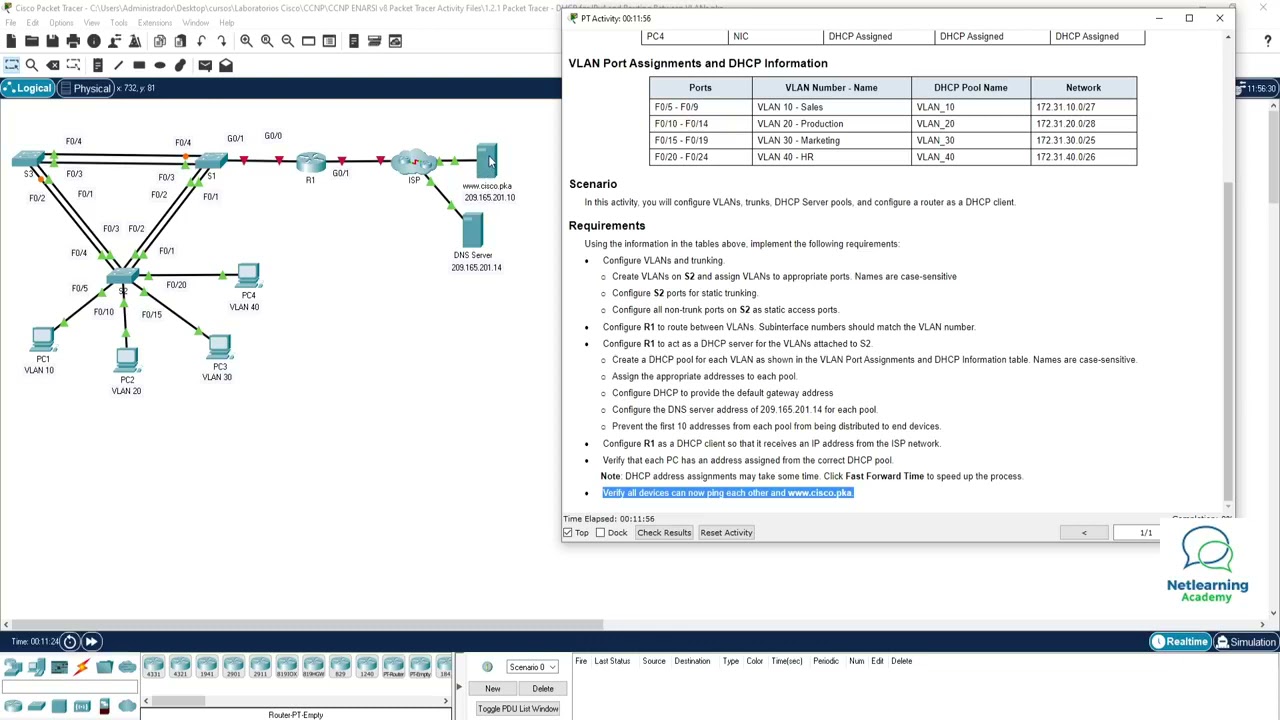The height and width of the screenshot is (720, 1280).
Task: Switch to Logical workspace view
Action: click(x=28, y=88)
